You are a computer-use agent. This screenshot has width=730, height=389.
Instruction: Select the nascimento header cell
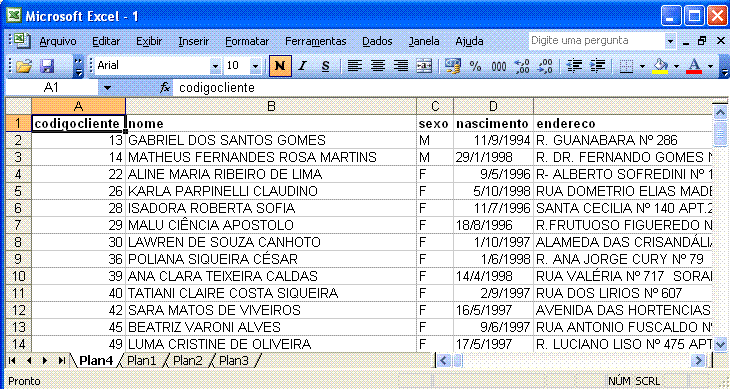[x=493, y=123]
